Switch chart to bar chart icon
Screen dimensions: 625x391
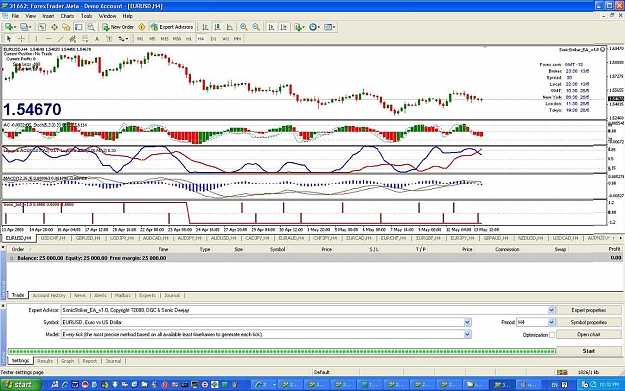[205, 27]
